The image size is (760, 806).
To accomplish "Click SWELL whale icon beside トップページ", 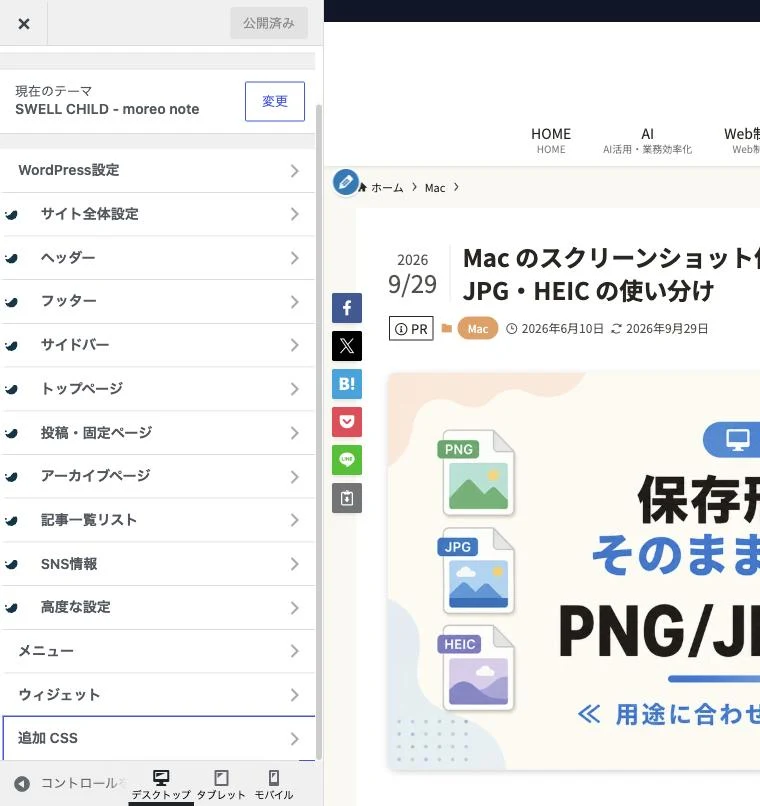I will pyautogui.click(x=11, y=389).
